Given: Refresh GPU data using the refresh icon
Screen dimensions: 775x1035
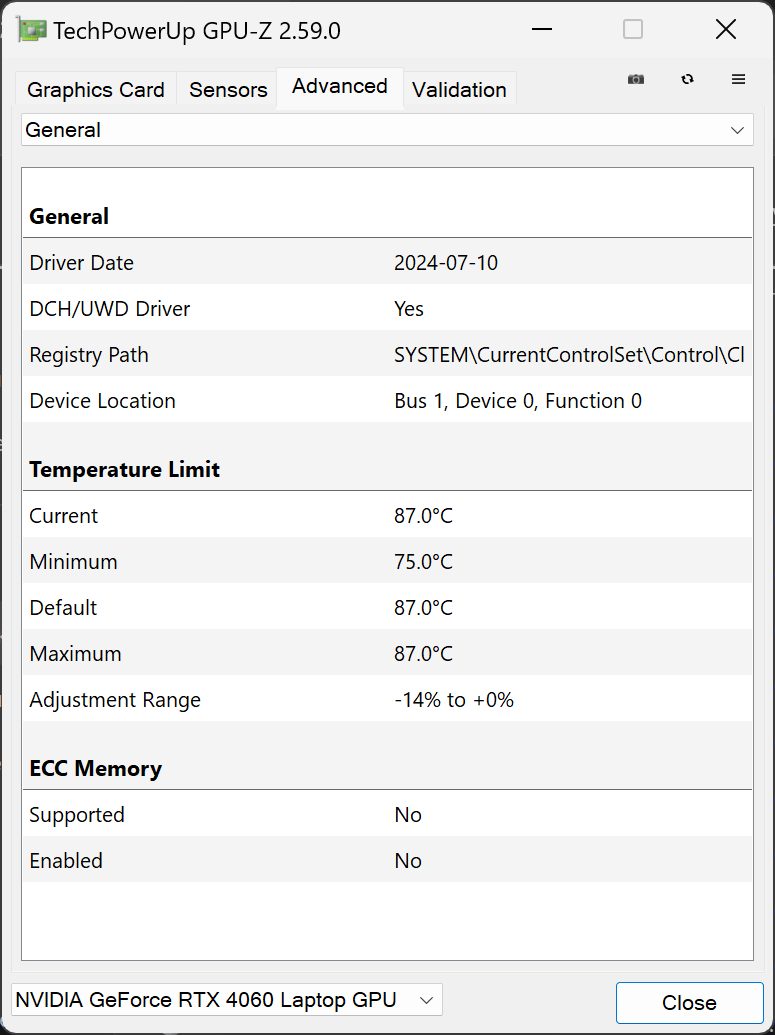Looking at the screenshot, I should coord(688,79).
